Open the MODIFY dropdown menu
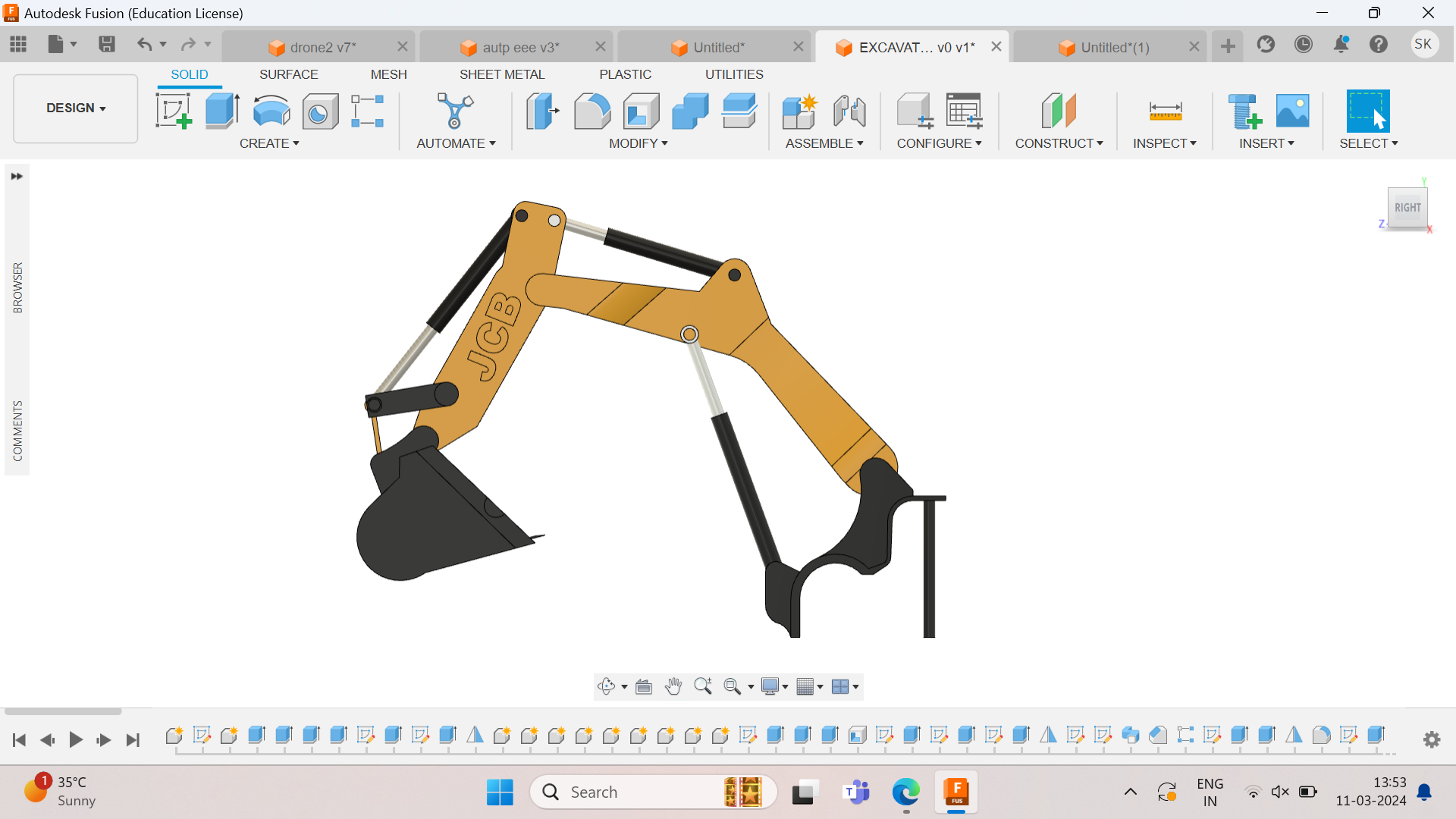 point(638,143)
